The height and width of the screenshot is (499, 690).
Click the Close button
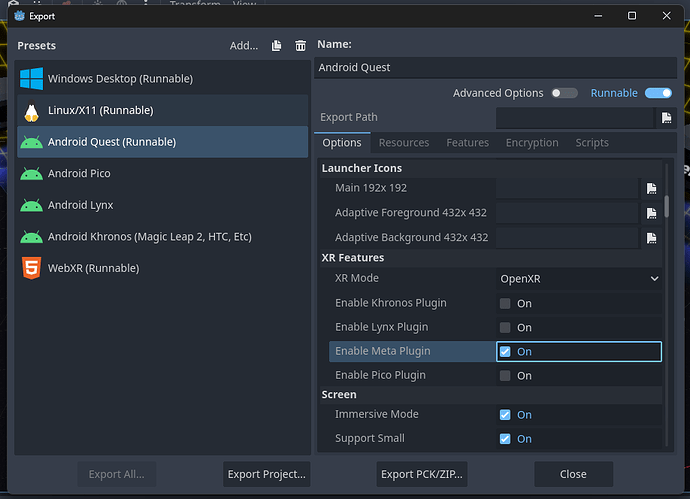[573, 474]
